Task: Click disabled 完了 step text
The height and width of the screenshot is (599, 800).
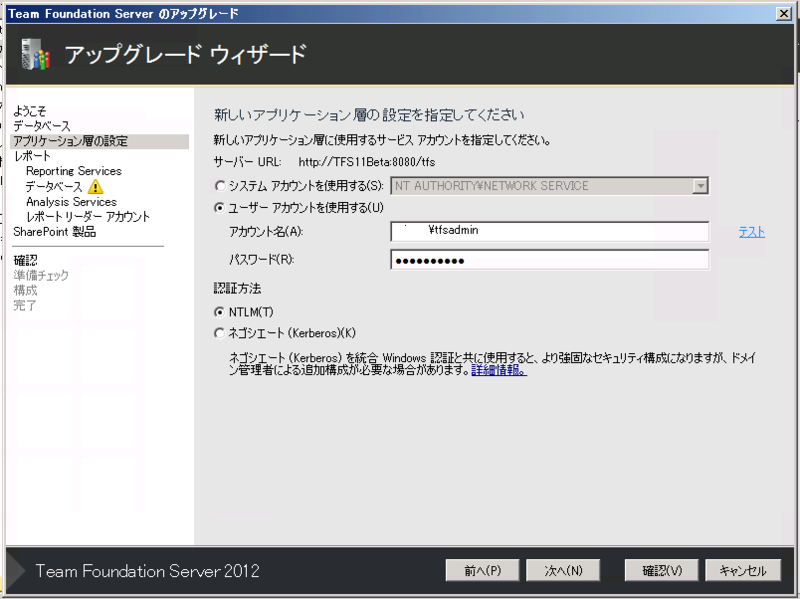Action: pos(24,305)
